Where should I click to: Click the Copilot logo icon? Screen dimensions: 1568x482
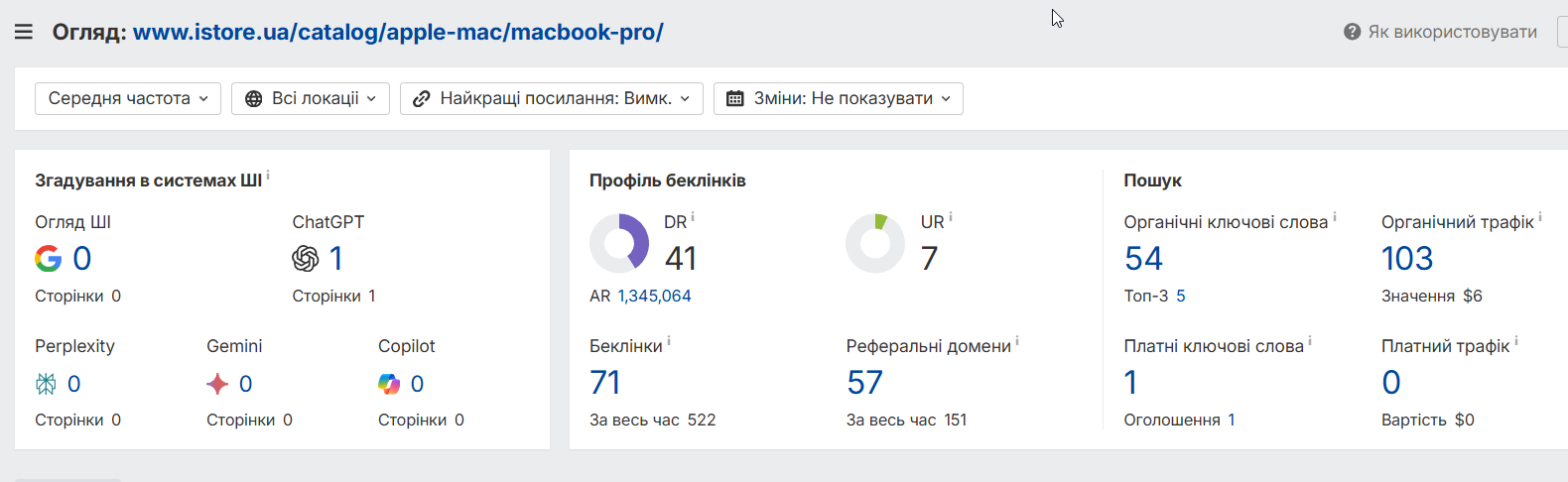[x=389, y=384]
